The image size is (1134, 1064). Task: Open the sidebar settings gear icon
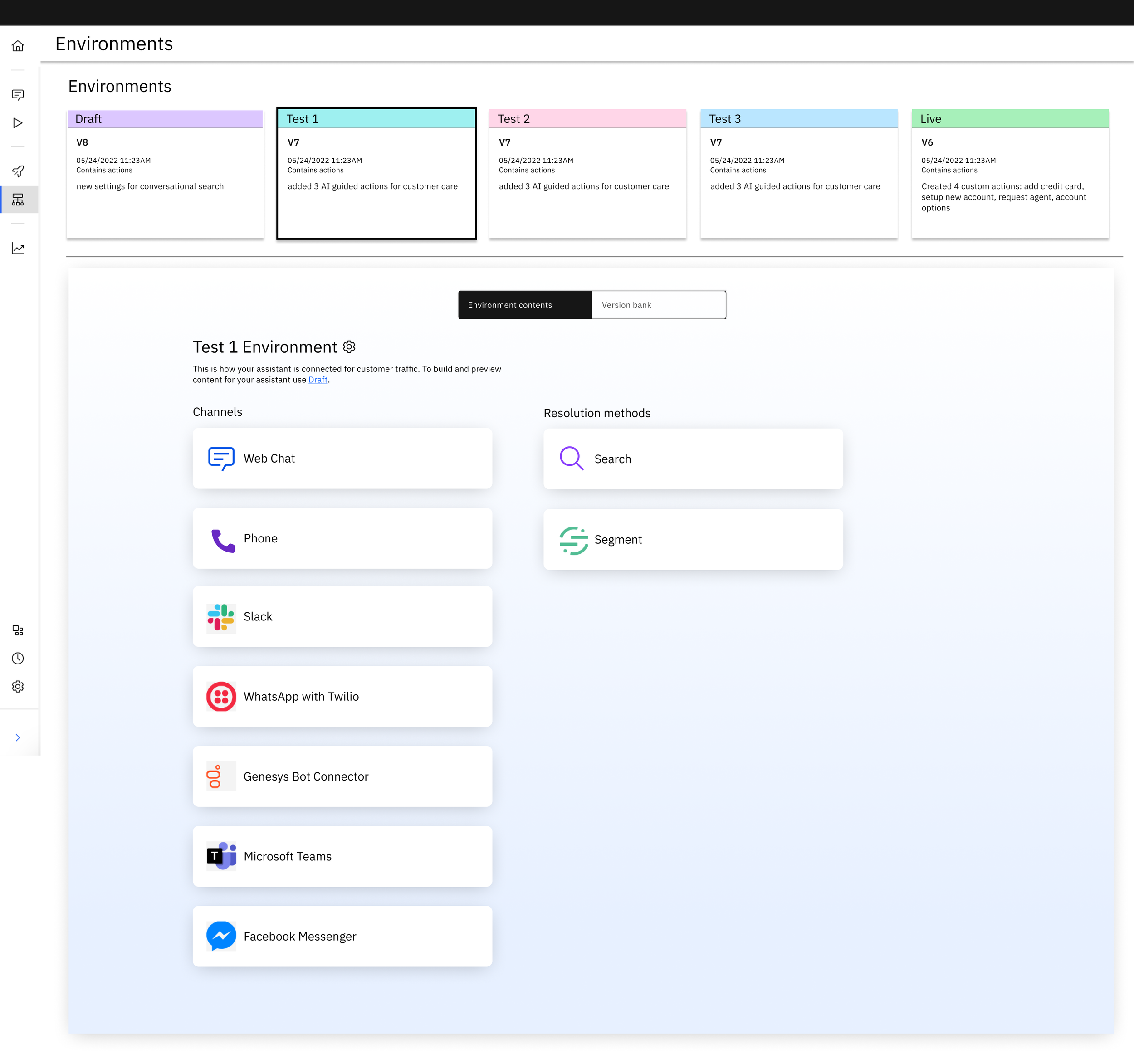pyautogui.click(x=18, y=687)
